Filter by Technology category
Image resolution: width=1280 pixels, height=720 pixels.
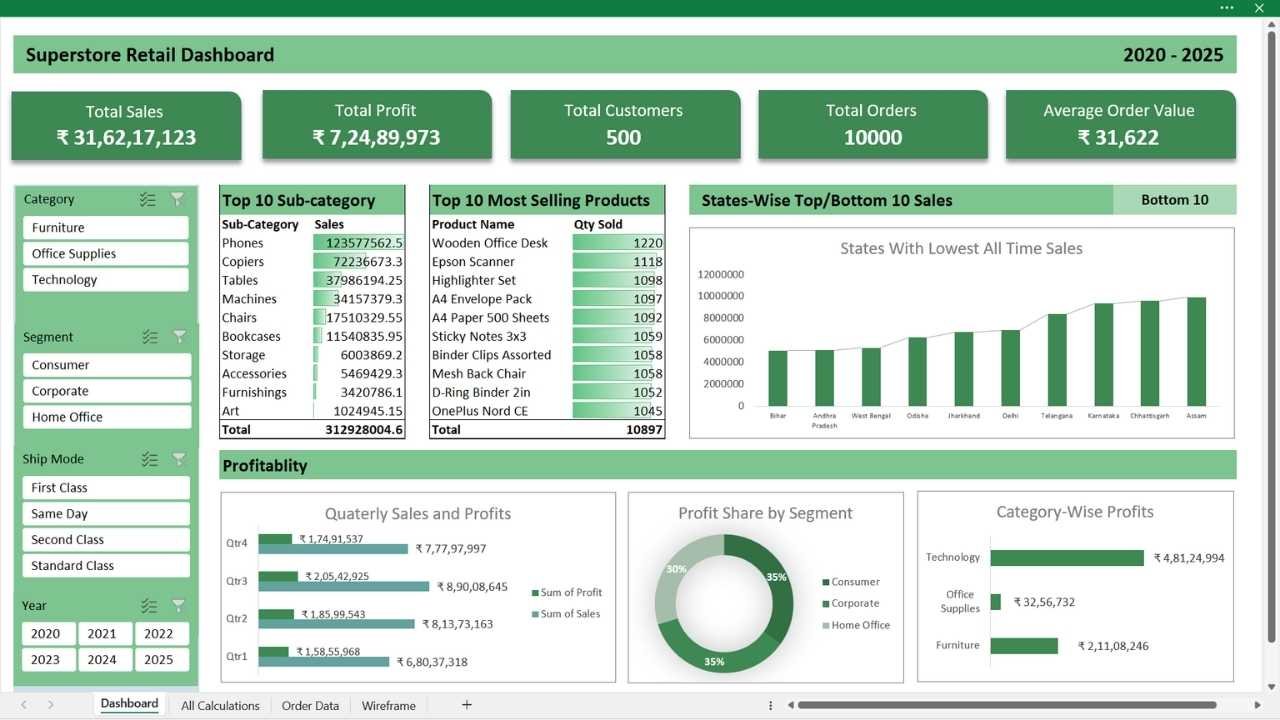[106, 280]
